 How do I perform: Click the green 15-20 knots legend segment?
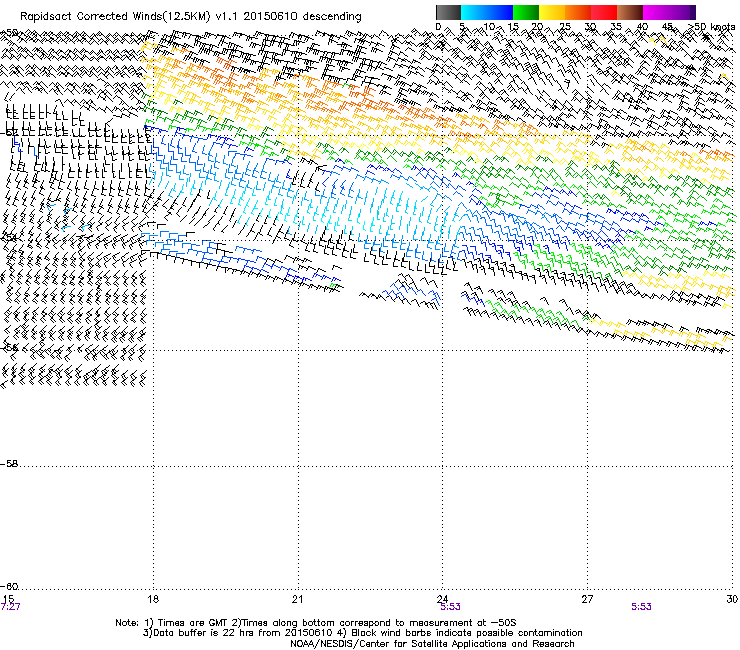pos(526,12)
